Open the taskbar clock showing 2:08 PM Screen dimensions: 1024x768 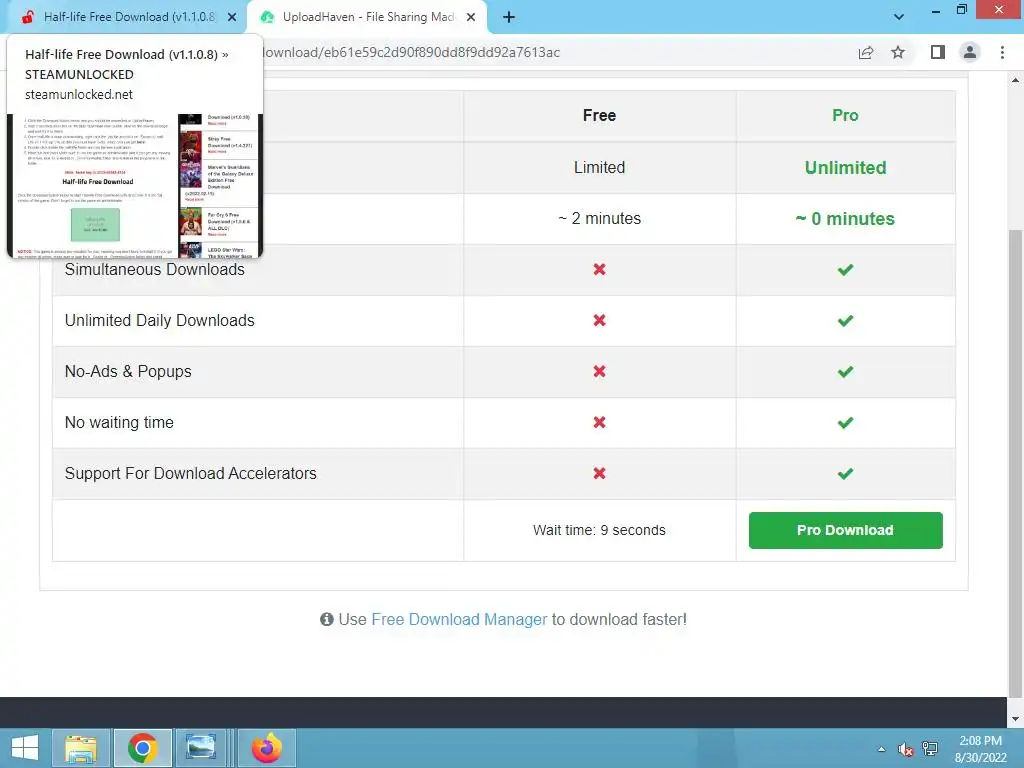(980, 749)
